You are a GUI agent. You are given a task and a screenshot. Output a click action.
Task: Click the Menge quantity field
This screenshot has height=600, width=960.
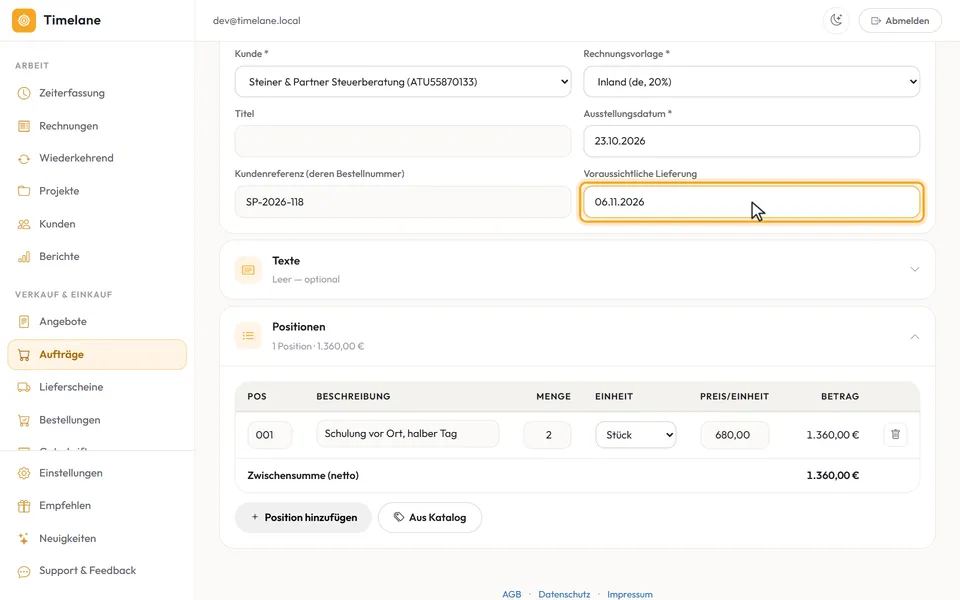point(547,435)
